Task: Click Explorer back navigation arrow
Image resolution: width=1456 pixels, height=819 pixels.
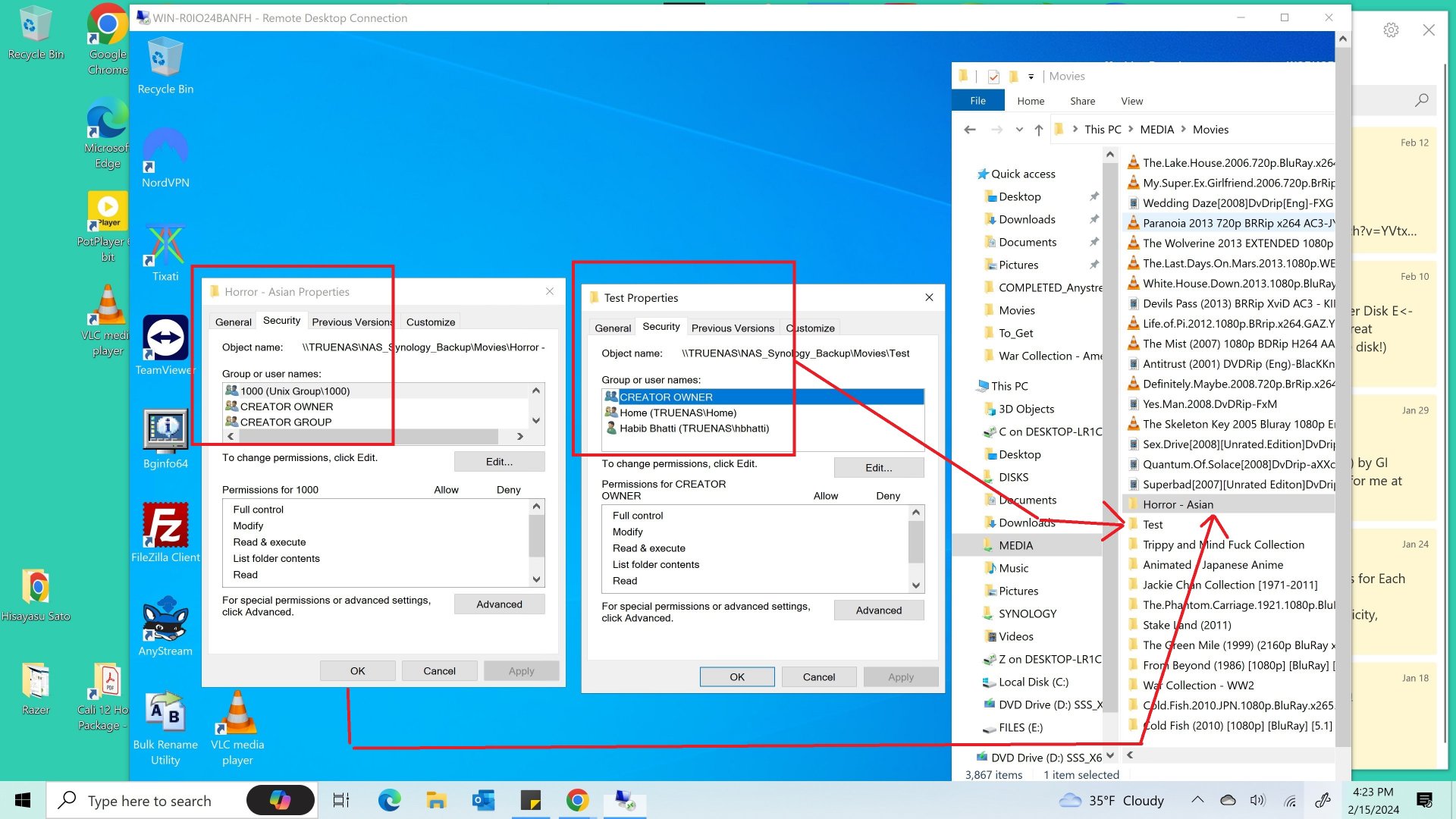Action: click(x=970, y=130)
